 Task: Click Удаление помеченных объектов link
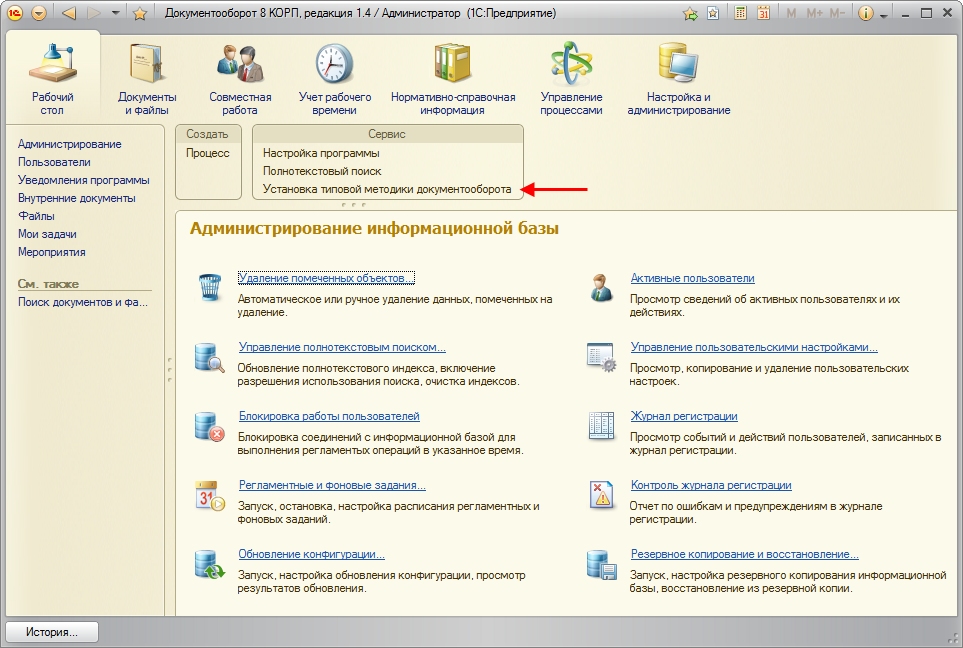(326, 278)
